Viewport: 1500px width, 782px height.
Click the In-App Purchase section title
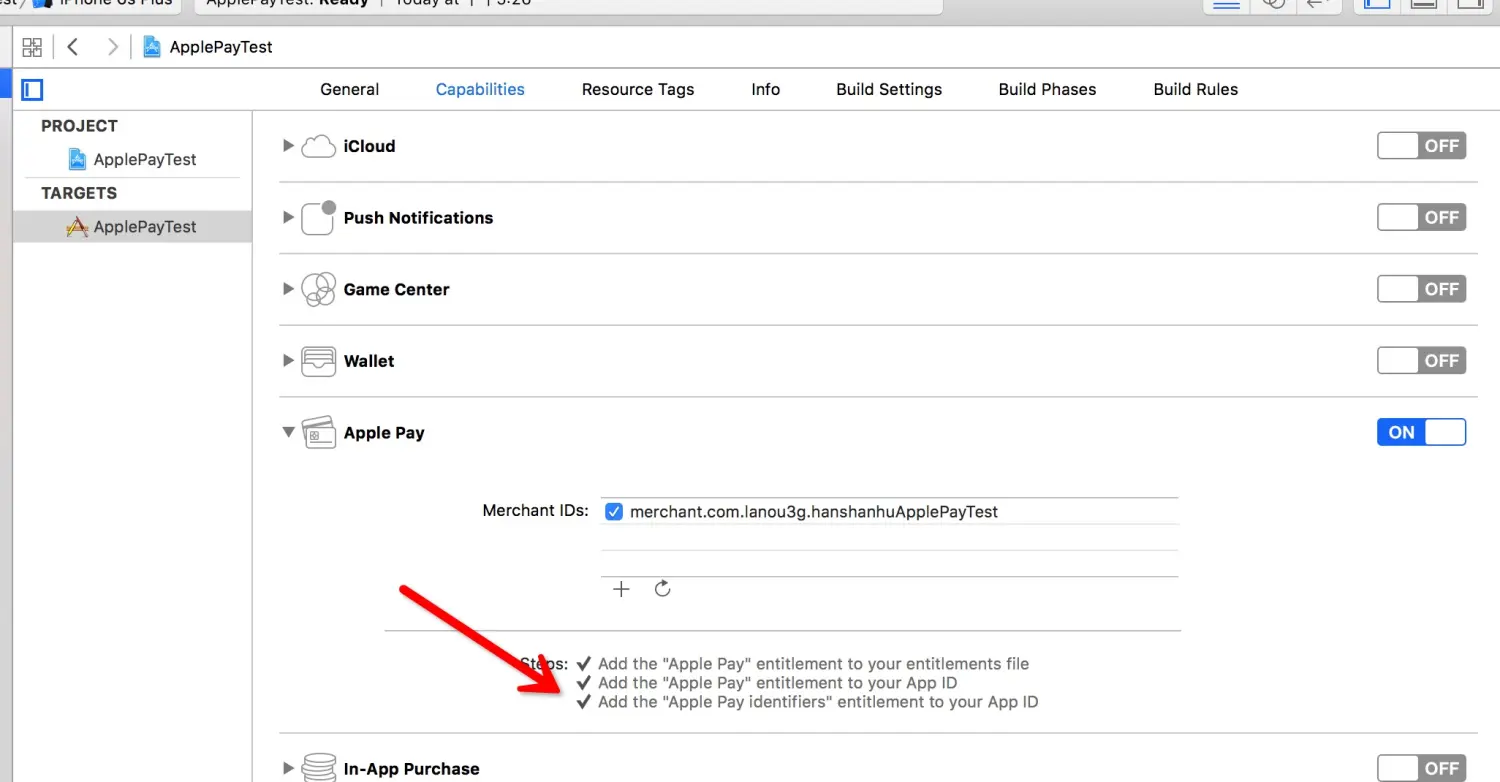(411, 768)
